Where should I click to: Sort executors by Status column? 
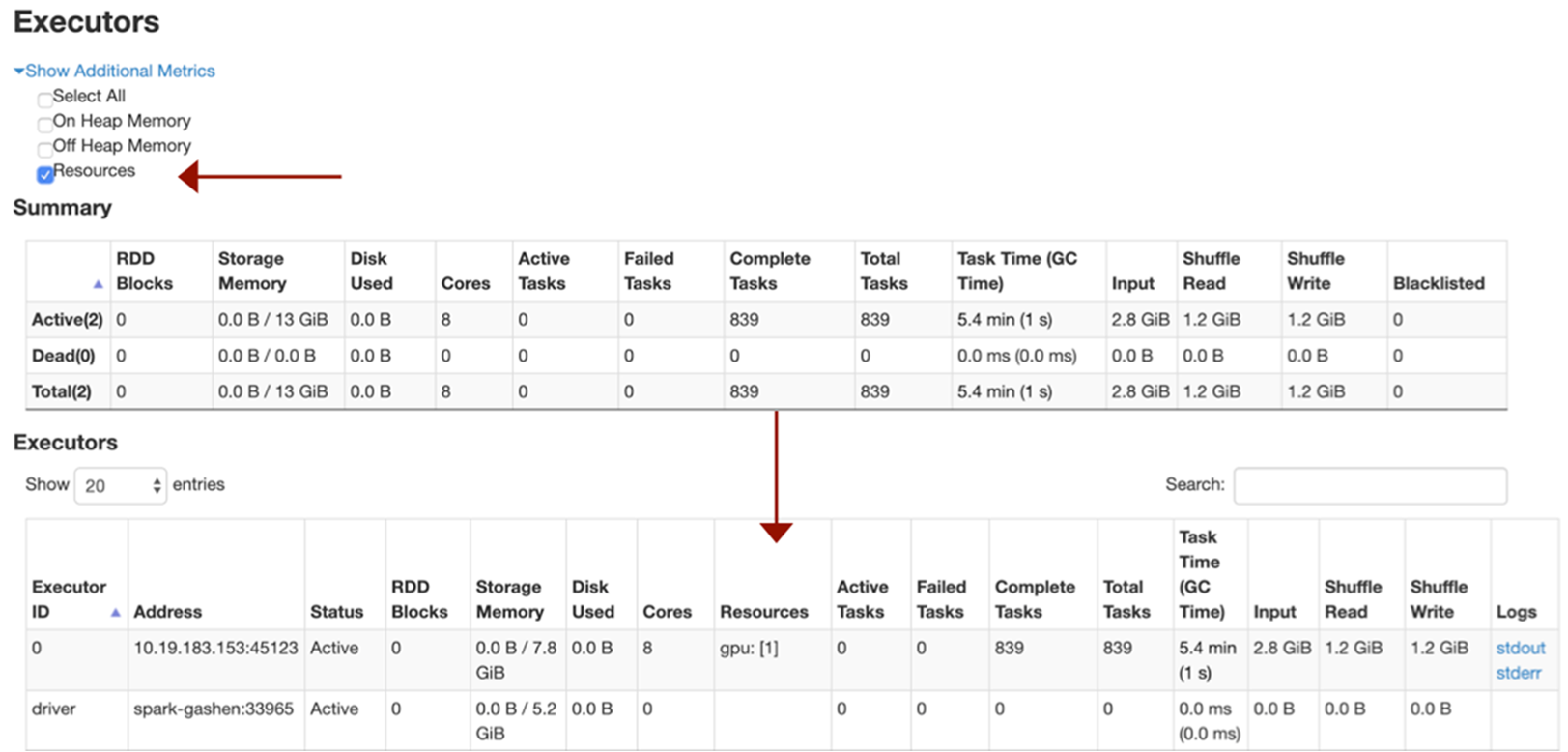click(x=336, y=612)
